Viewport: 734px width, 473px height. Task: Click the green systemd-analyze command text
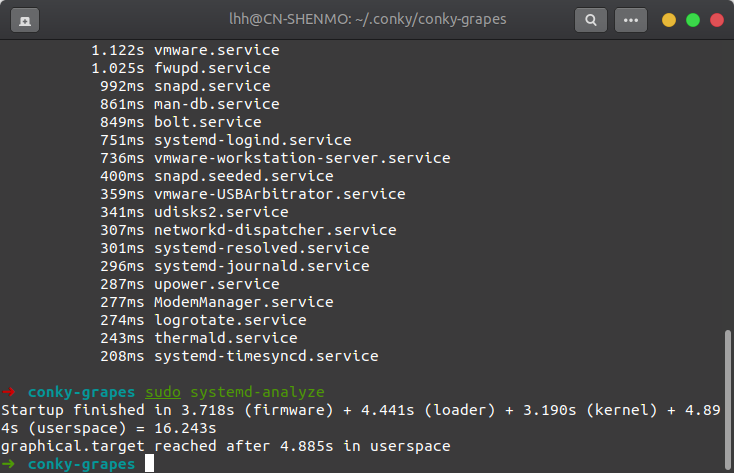tap(257, 392)
